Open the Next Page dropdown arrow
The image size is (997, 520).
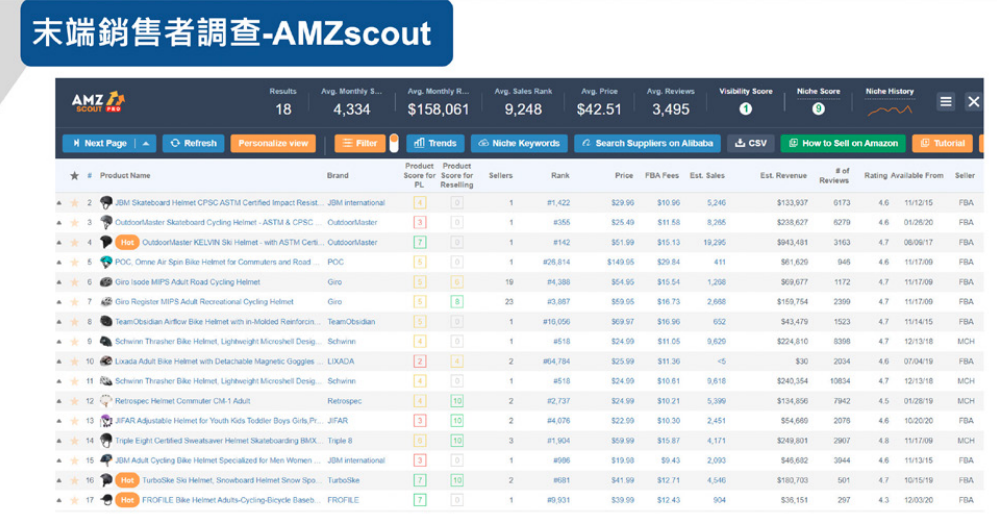[146, 143]
